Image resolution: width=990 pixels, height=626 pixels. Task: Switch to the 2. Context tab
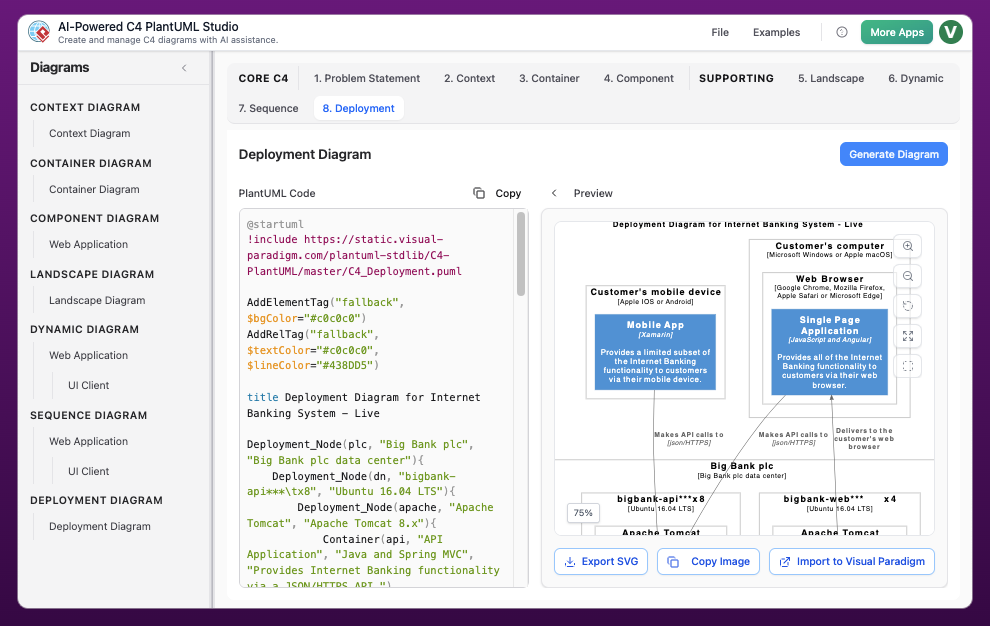coord(469,77)
